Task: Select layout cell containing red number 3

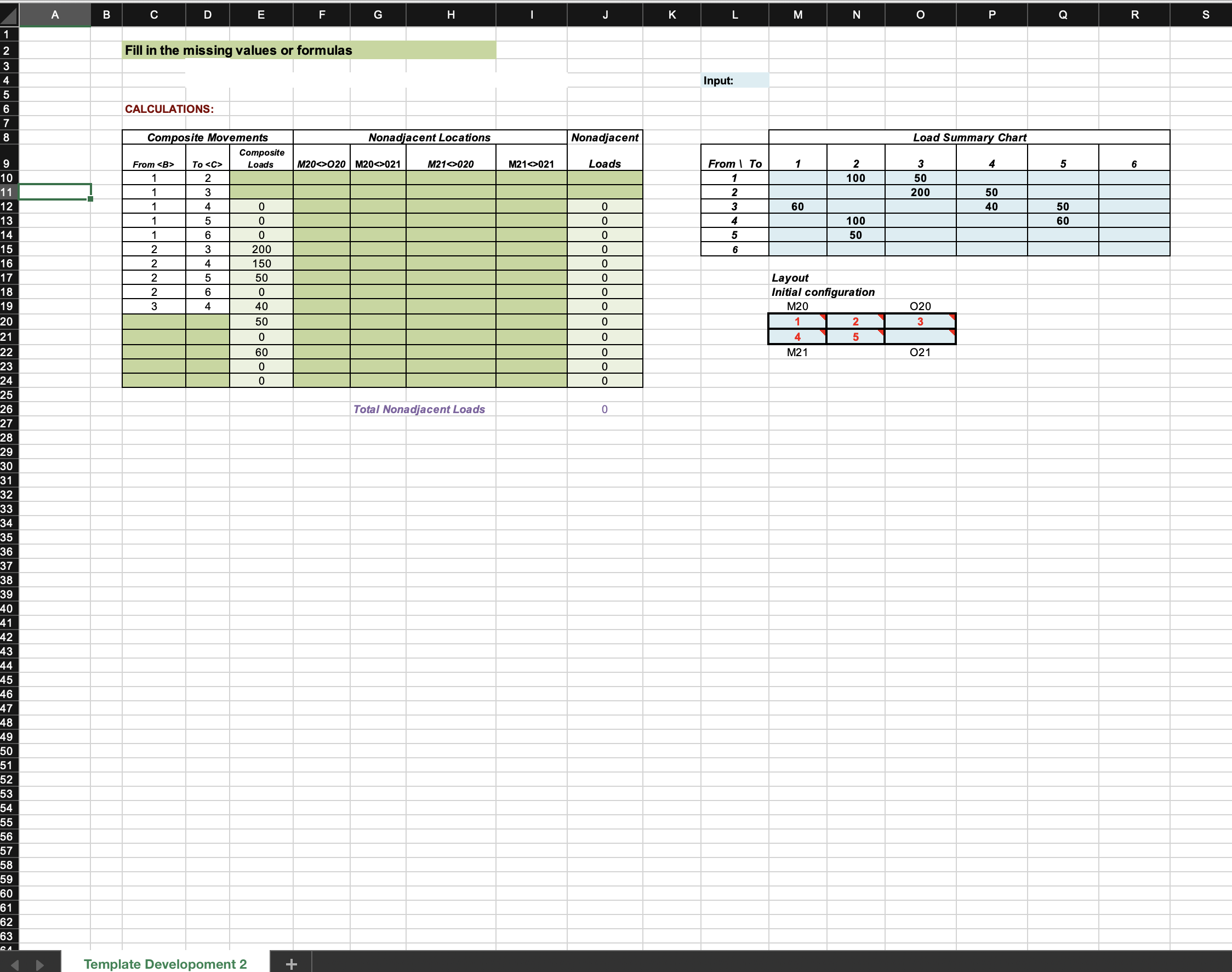Action: coord(920,322)
